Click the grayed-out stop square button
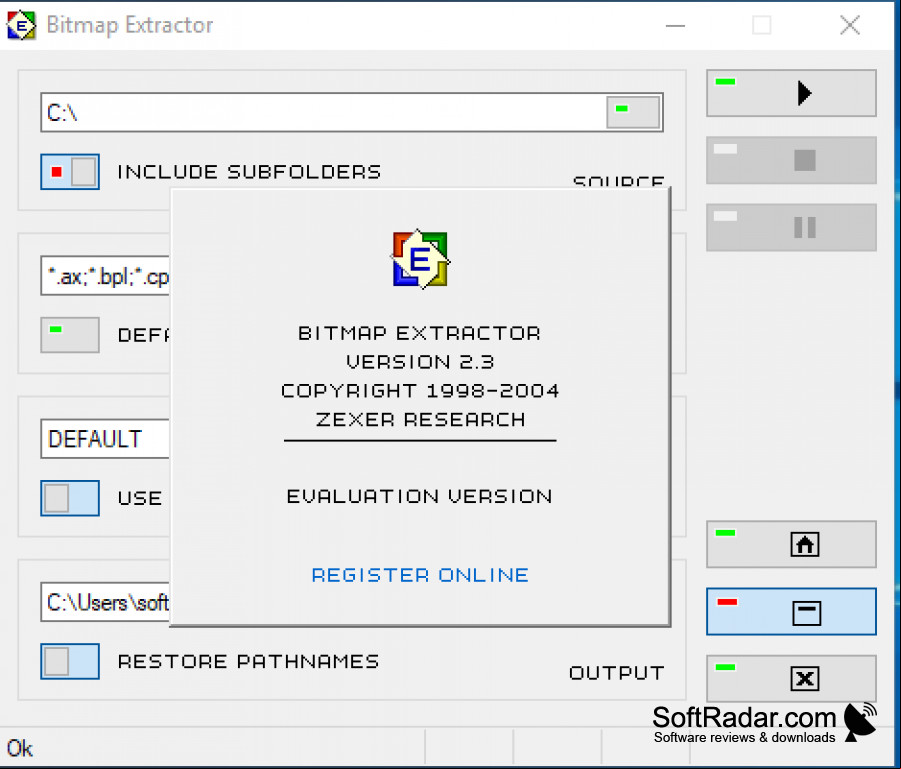Viewport: 901px width, 769px height. (791, 160)
